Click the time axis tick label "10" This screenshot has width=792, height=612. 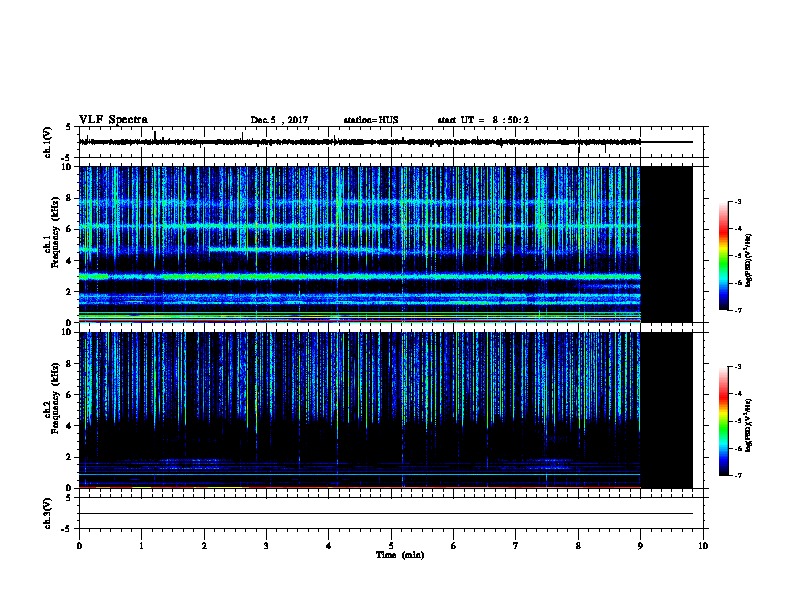pos(703,545)
